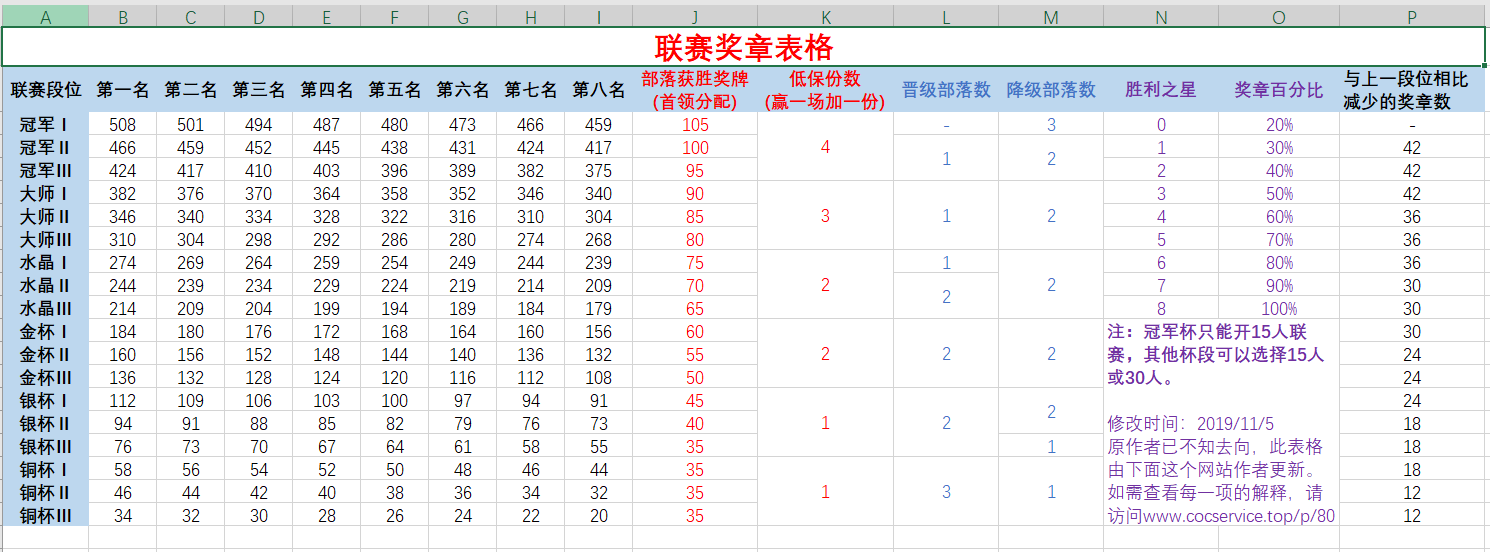Select the 第七名 header cell
The width and height of the screenshot is (1490, 552).
(x=531, y=90)
